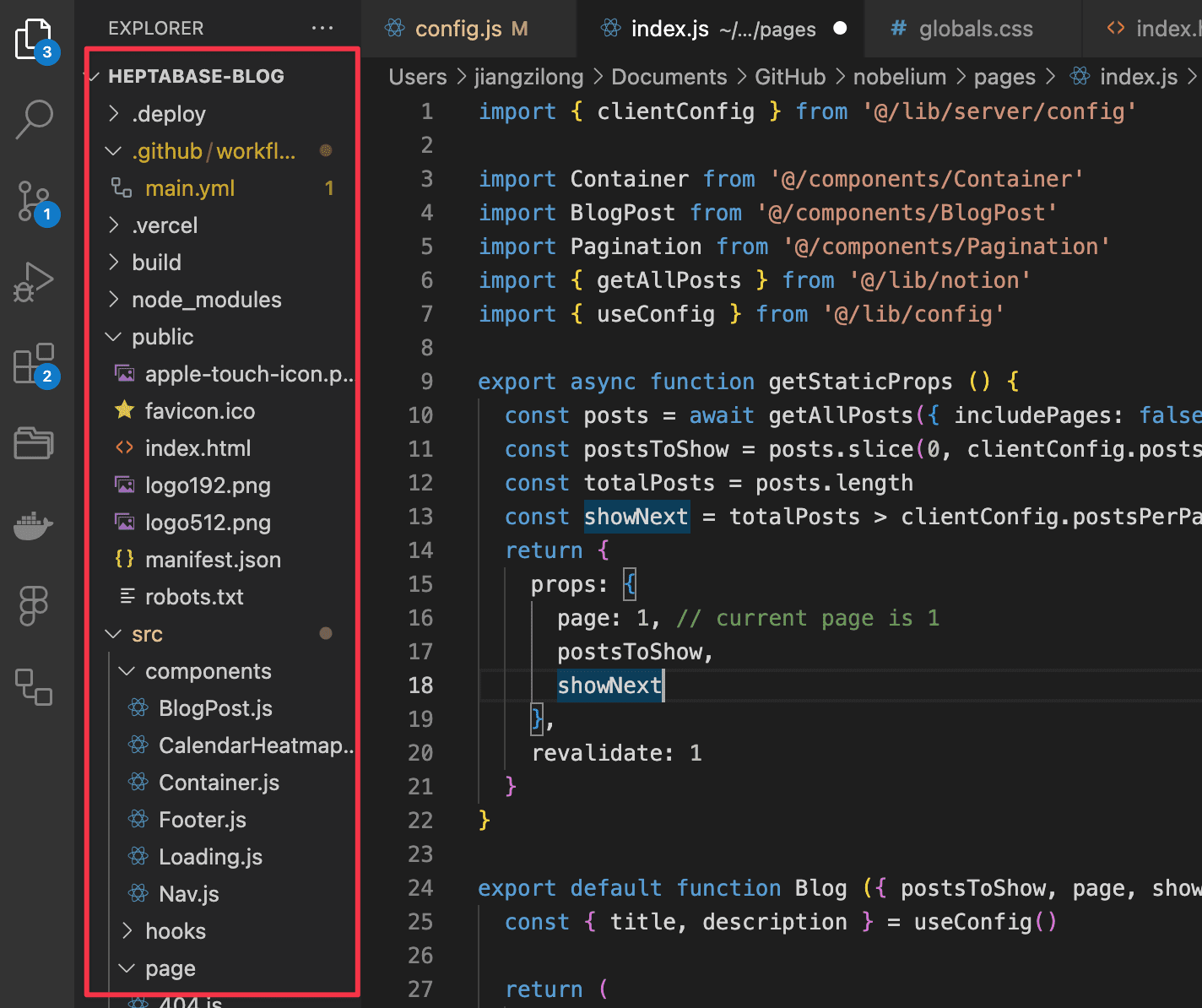Open the Docker view icon
Screen dimensions: 1202x1008
click(34, 525)
